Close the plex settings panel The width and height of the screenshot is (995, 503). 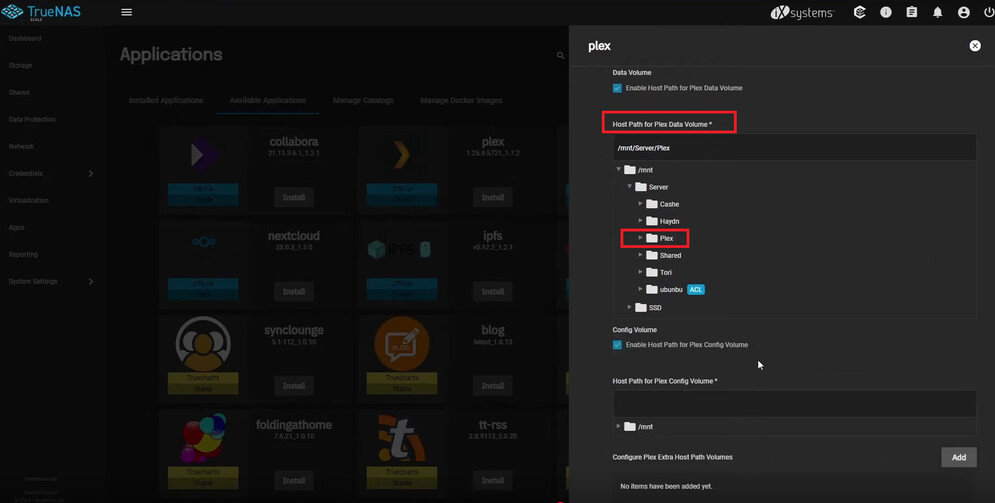[975, 46]
